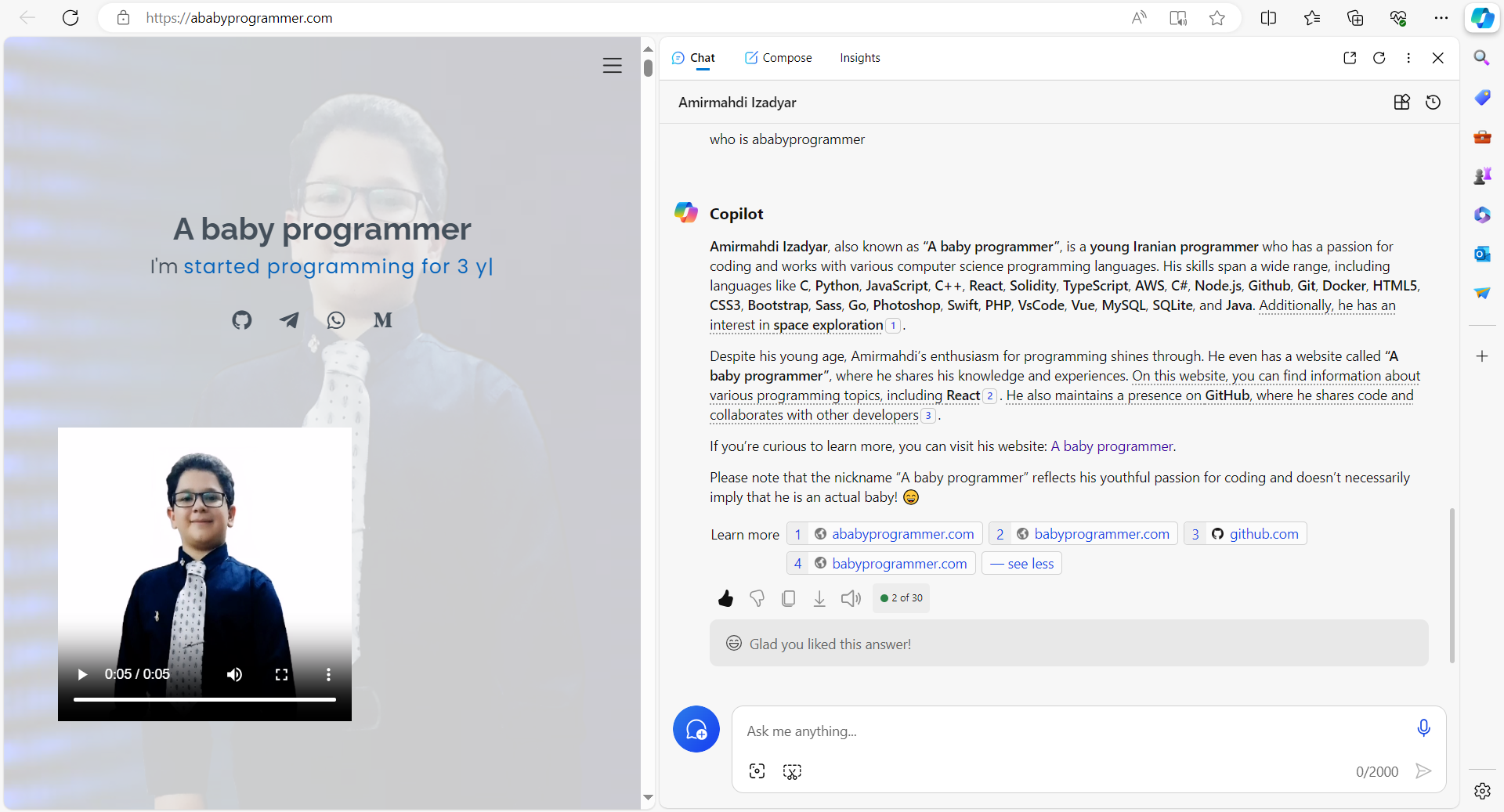Open the 'A baby programmer' website link
The image size is (1504, 812).
coord(1112,446)
